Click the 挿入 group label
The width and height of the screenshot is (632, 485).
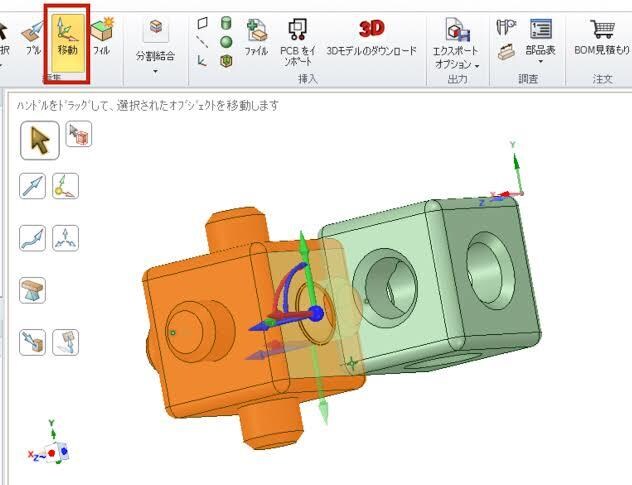click(308, 79)
